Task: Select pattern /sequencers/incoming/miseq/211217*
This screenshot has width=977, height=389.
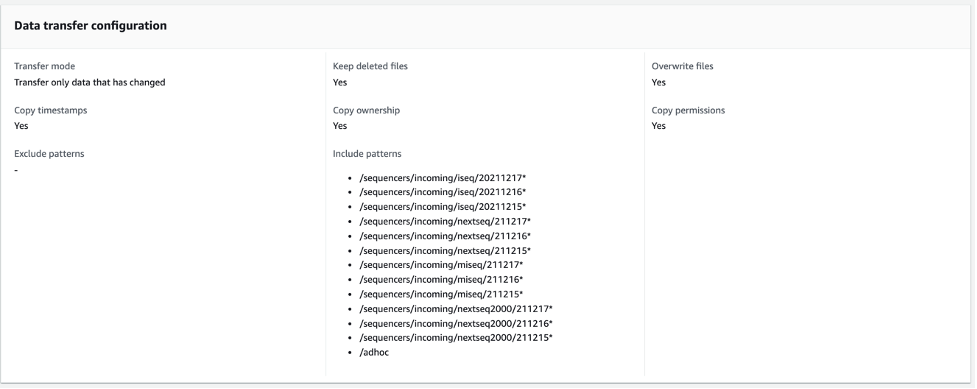Action: pyautogui.click(x=441, y=265)
